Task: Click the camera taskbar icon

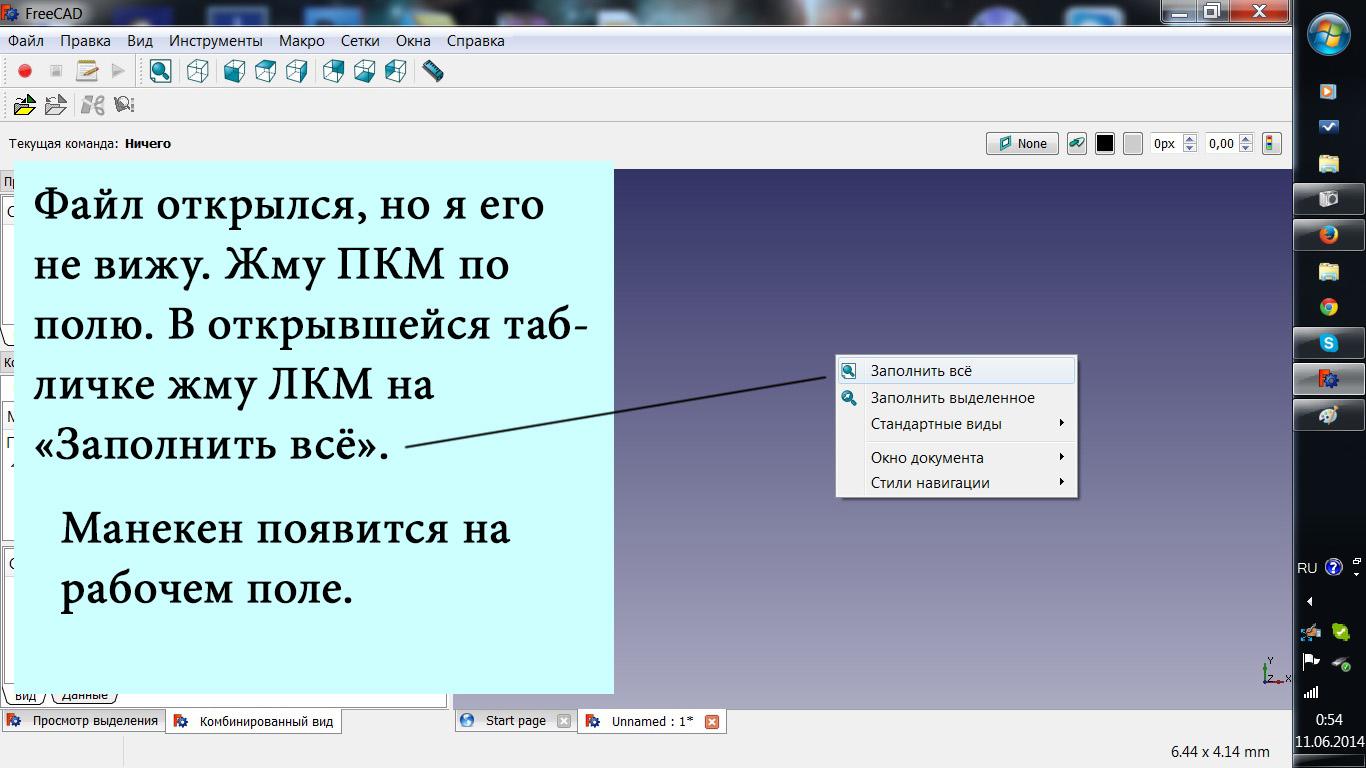Action: point(1329,199)
